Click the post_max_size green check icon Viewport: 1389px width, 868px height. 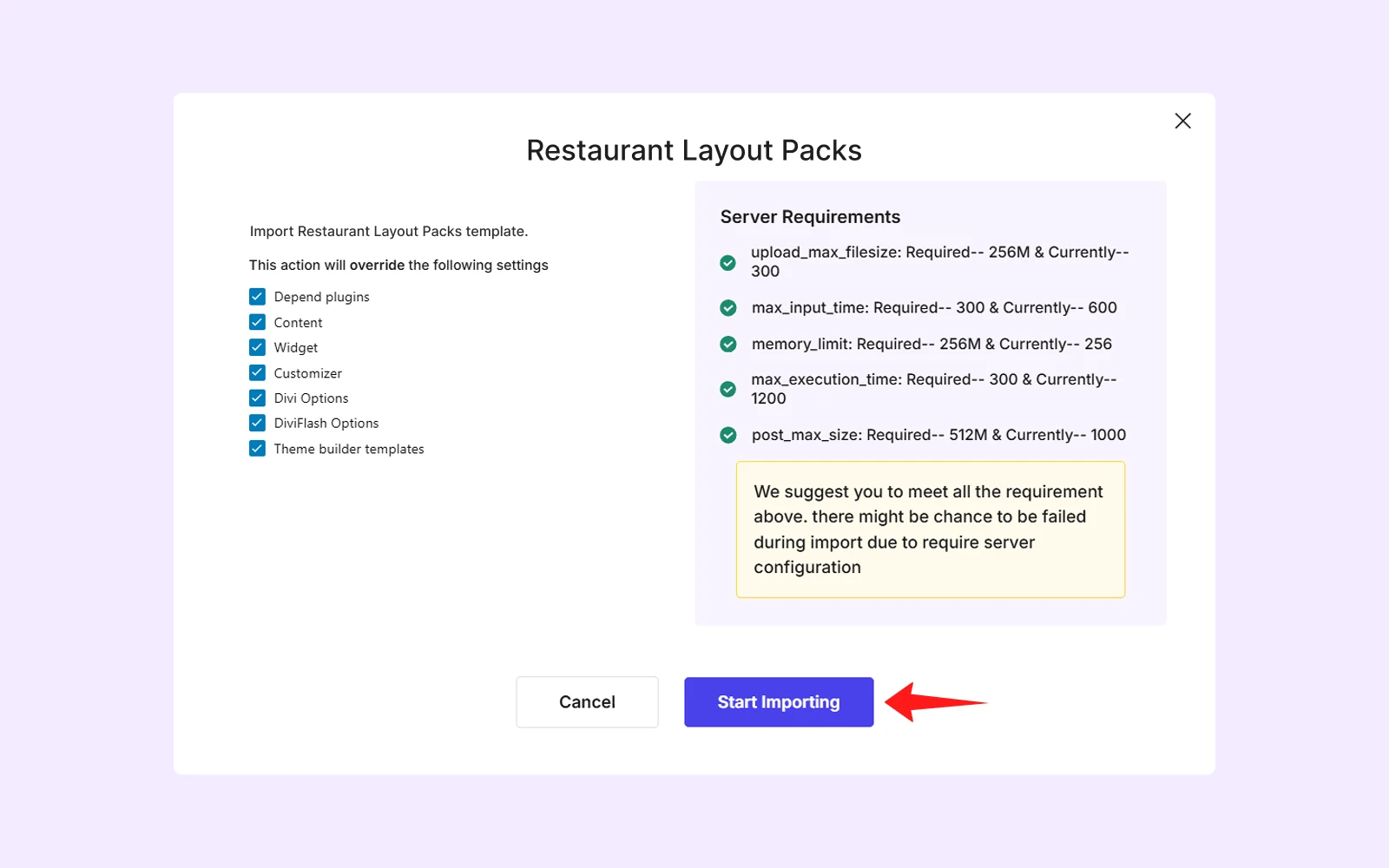[728, 435]
